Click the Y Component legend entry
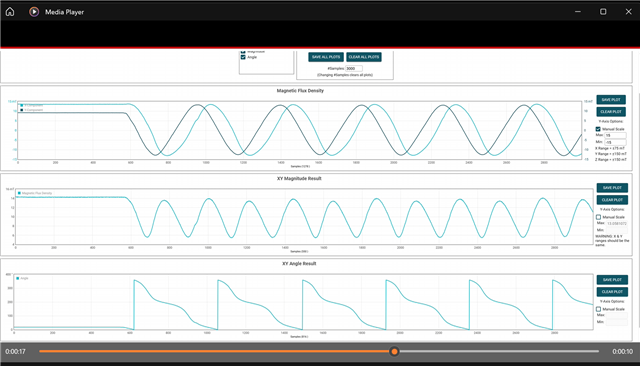The height and width of the screenshot is (366, 640). click(32, 110)
